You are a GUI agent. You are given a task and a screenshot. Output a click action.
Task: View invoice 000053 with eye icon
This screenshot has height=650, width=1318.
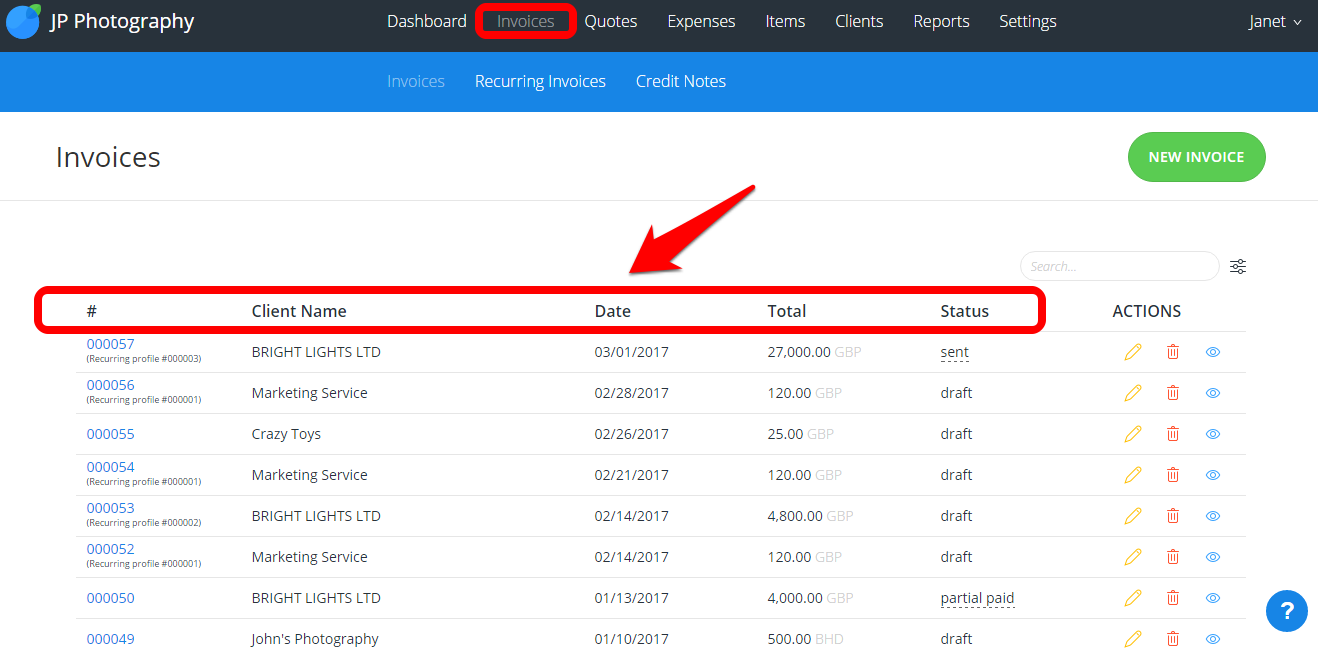1213,516
